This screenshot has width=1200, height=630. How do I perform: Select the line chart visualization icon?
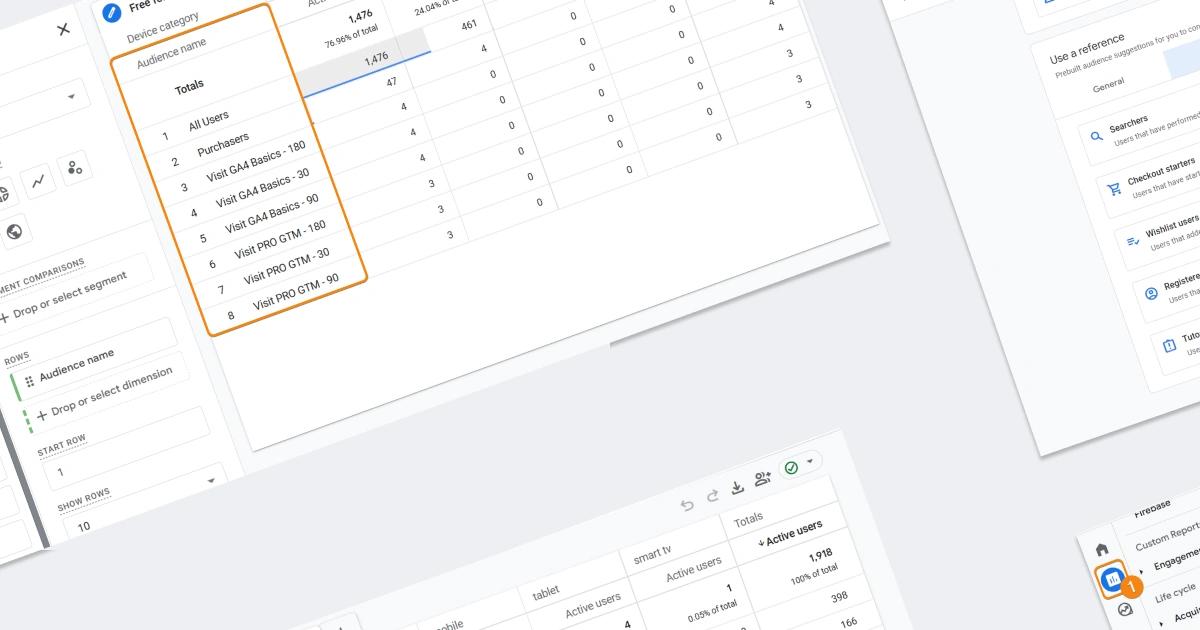pos(38,181)
